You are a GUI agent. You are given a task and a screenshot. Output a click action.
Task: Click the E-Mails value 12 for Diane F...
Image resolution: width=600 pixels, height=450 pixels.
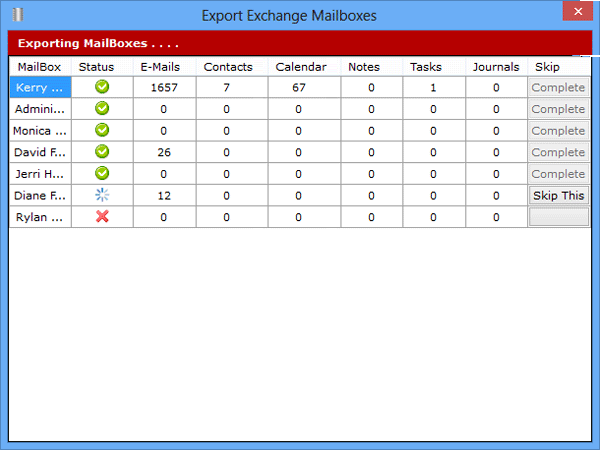[164, 196]
